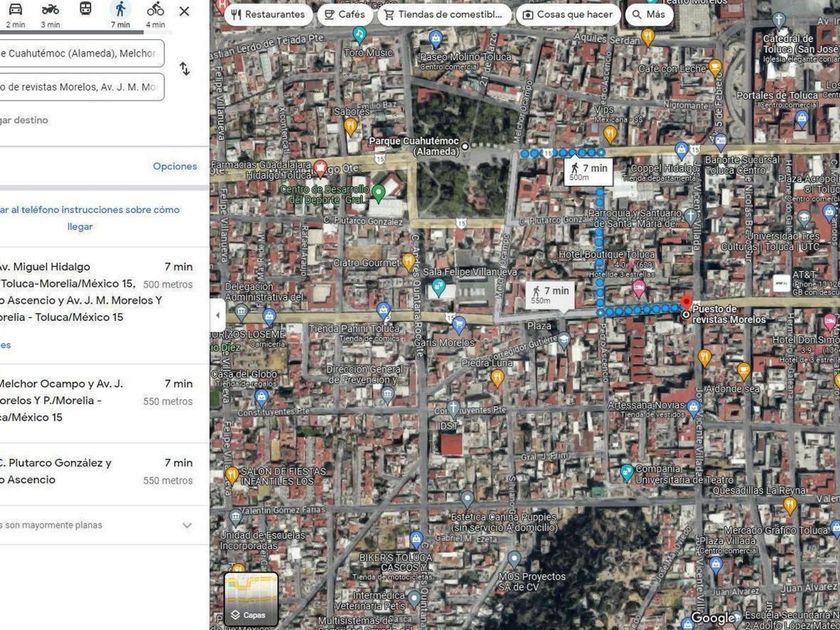Filter the map by Restaurantes
The image size is (840, 630).
tap(267, 15)
